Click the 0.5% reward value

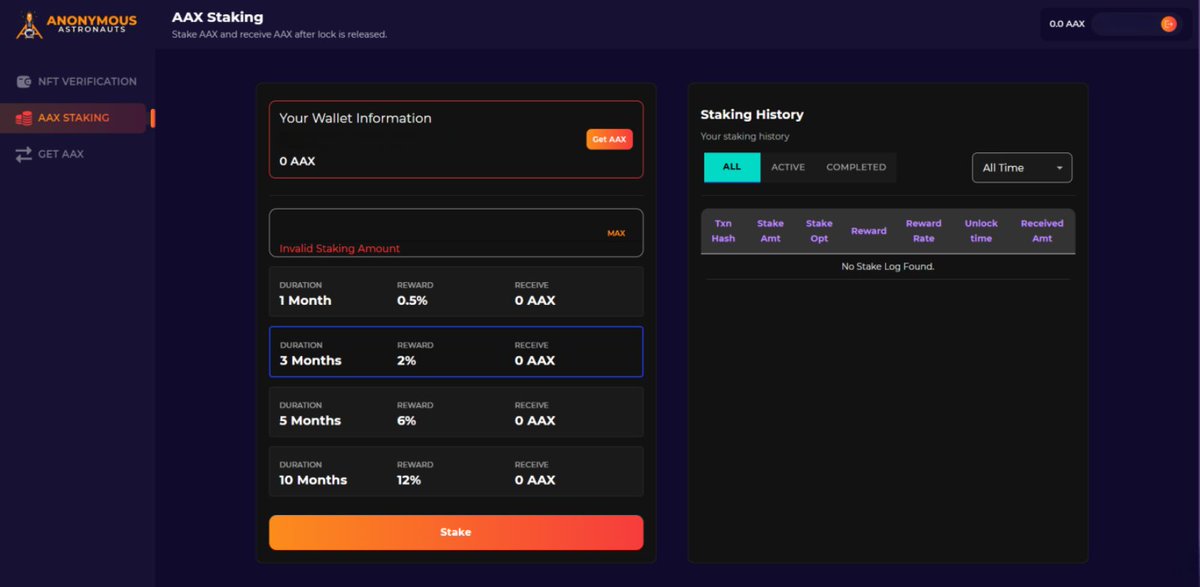412,300
